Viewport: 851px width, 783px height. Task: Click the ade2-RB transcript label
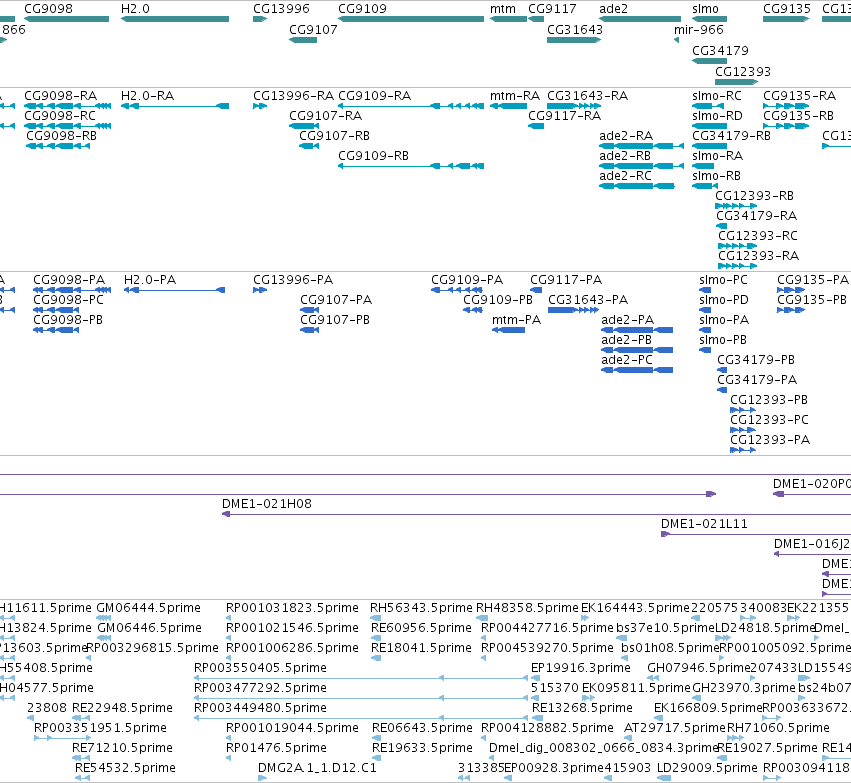[625, 156]
